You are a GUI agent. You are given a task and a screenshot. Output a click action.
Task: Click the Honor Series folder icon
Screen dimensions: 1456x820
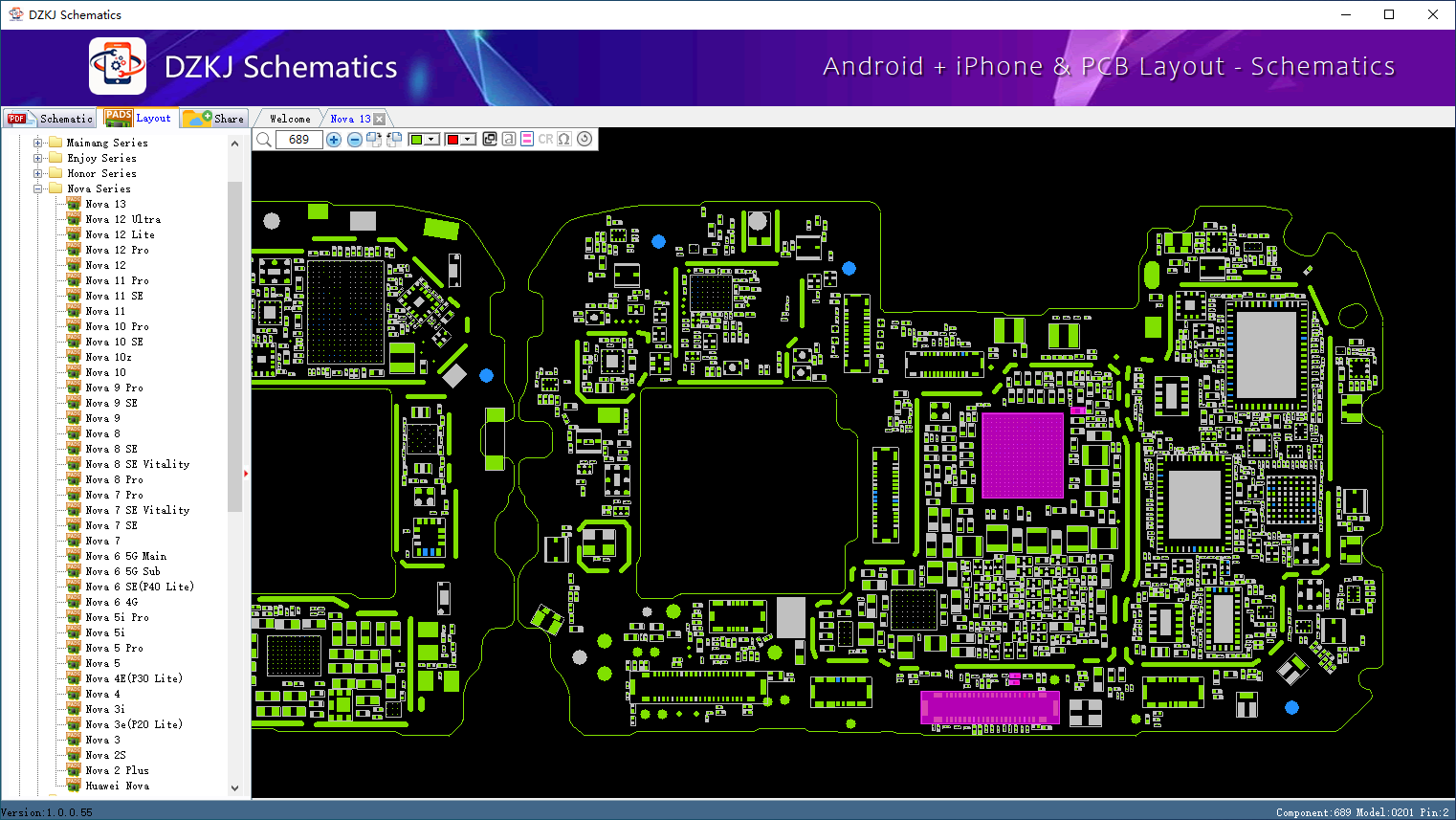(56, 173)
